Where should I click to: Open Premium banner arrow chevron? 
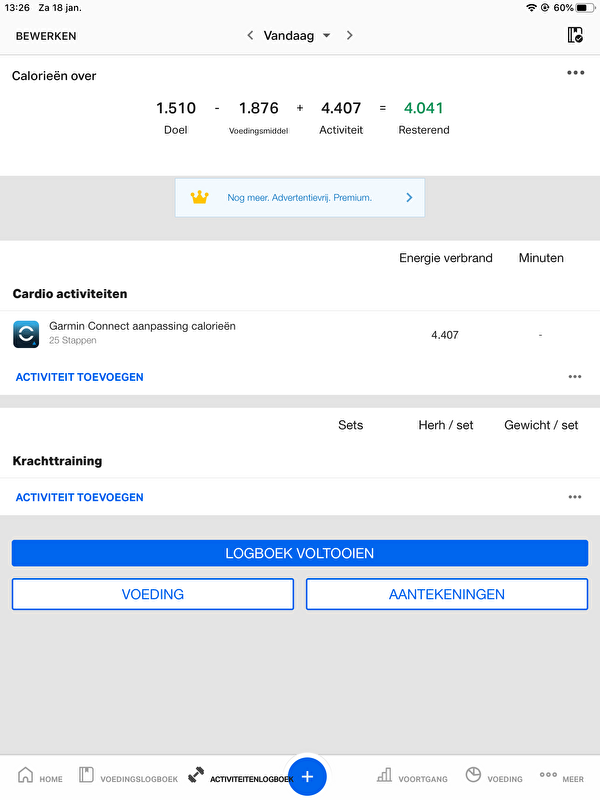coord(409,197)
